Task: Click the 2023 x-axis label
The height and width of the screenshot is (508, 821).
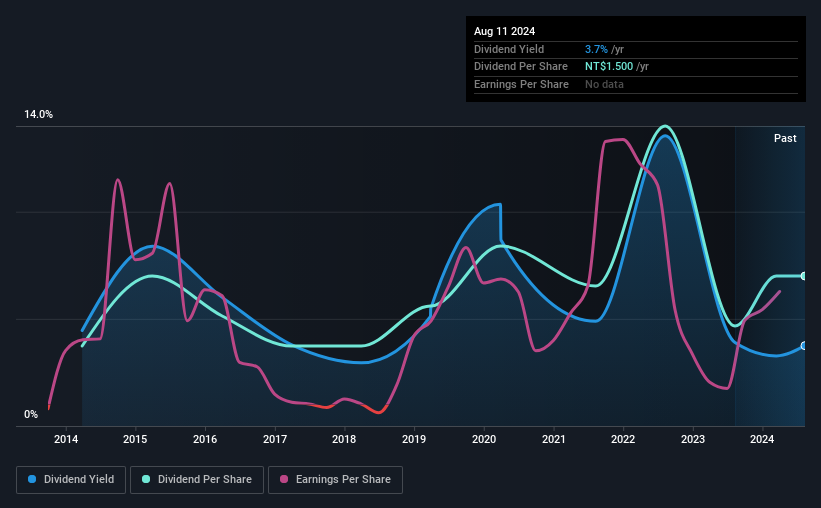Action: [693, 439]
